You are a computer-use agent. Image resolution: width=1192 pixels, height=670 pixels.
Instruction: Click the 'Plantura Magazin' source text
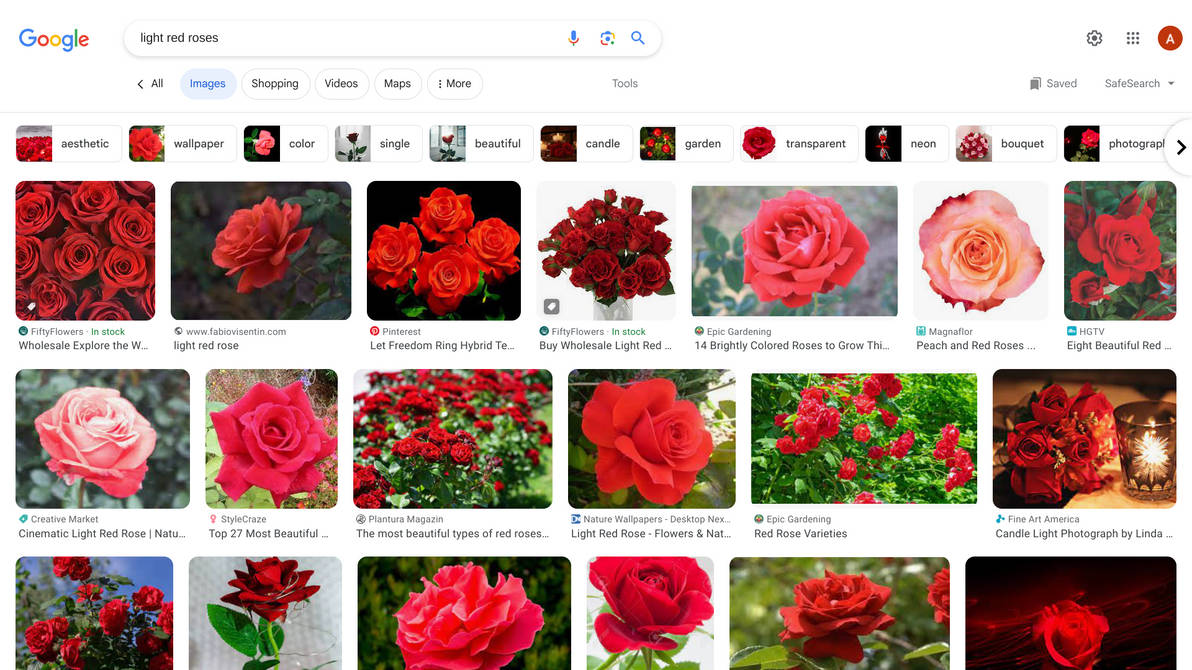[x=406, y=519]
